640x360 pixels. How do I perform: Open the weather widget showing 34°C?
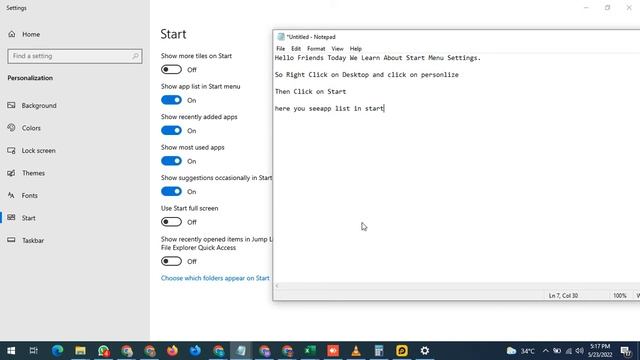(x=521, y=351)
